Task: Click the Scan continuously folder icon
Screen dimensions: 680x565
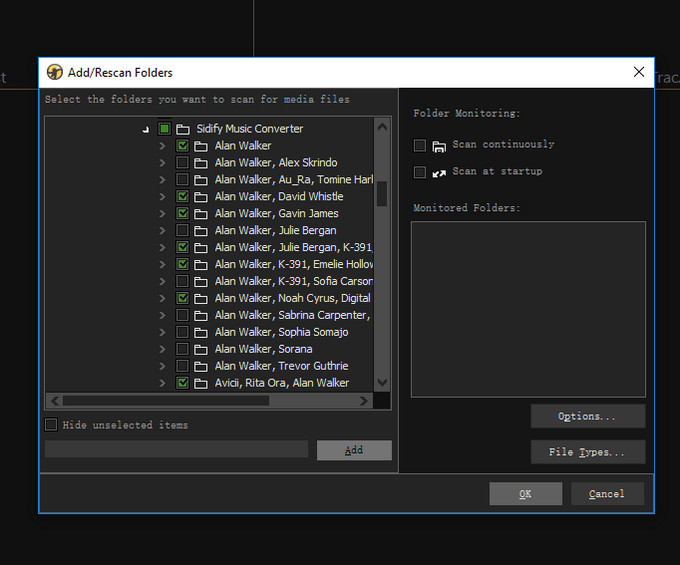Action: pyautogui.click(x=439, y=147)
